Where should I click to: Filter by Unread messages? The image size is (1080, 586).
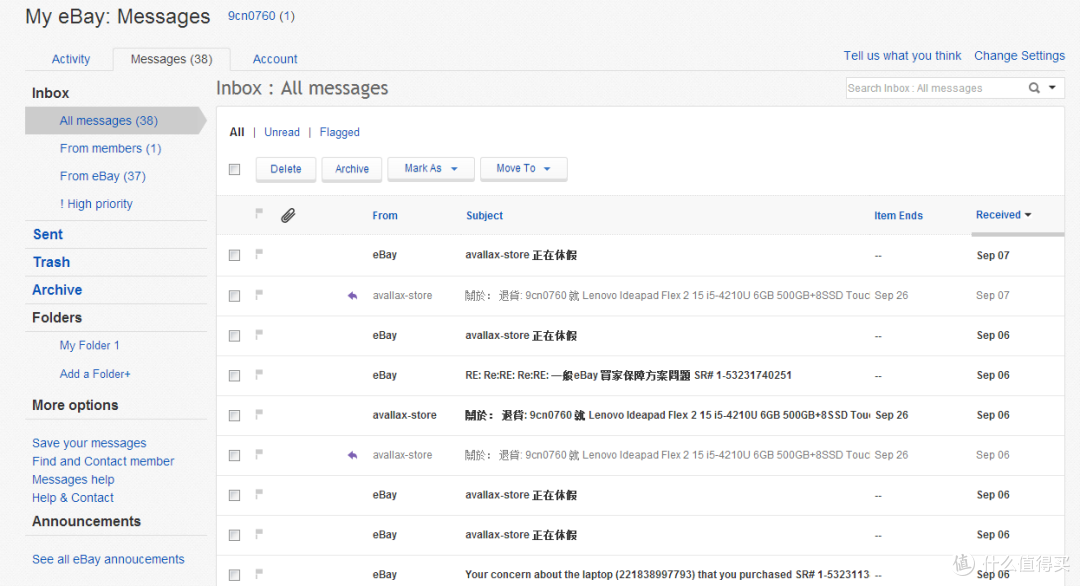[x=282, y=132]
